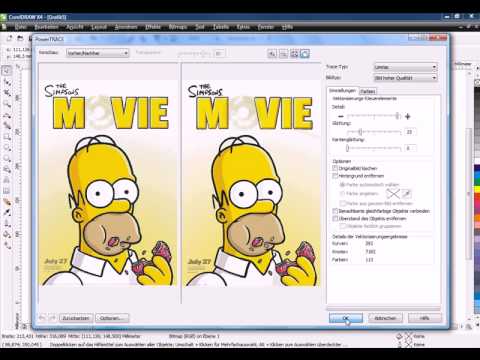
Task: Click the Open file icon in toolbar
Action: [x=20, y=39]
